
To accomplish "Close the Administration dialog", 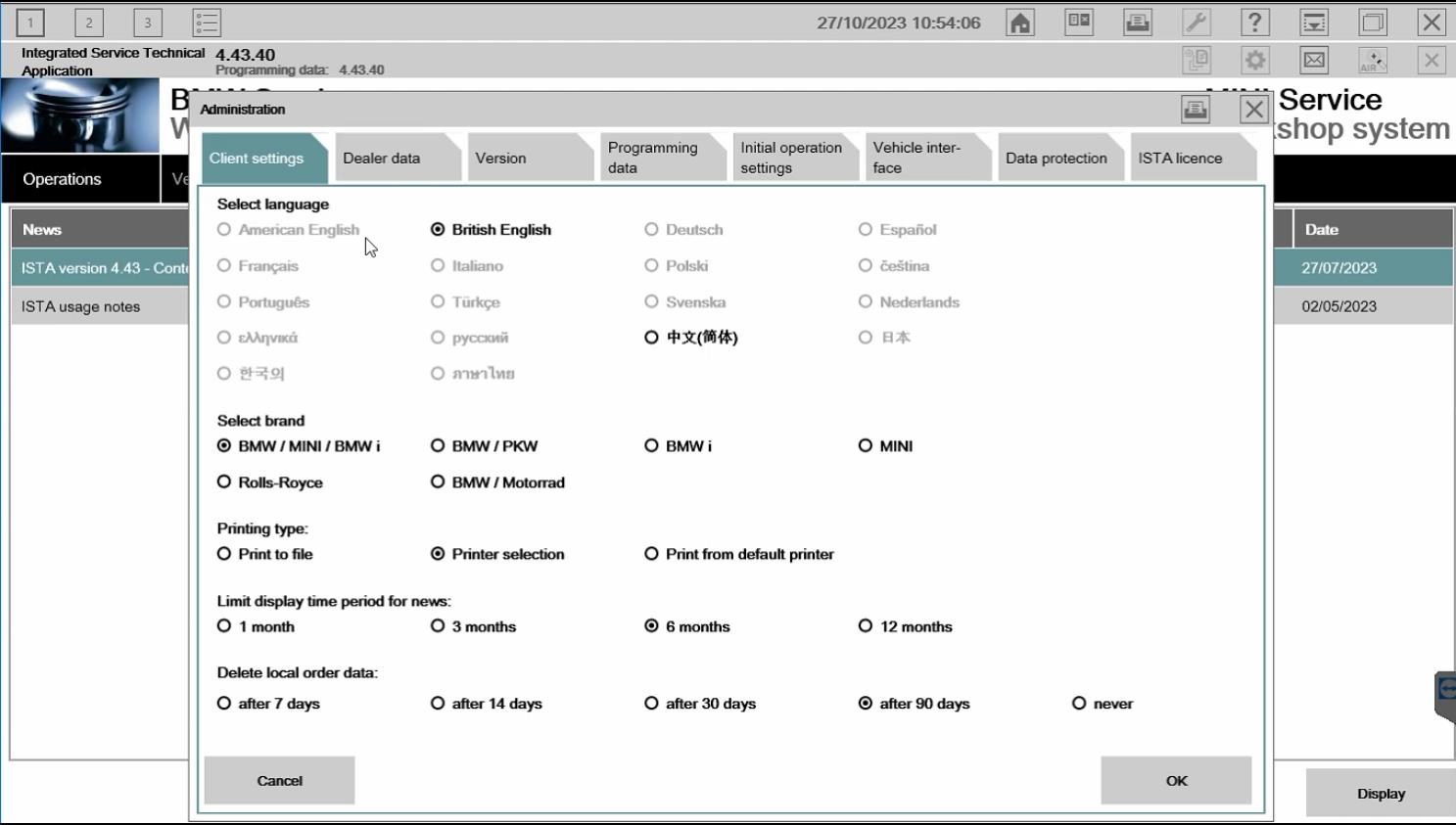I will 1254,109.
